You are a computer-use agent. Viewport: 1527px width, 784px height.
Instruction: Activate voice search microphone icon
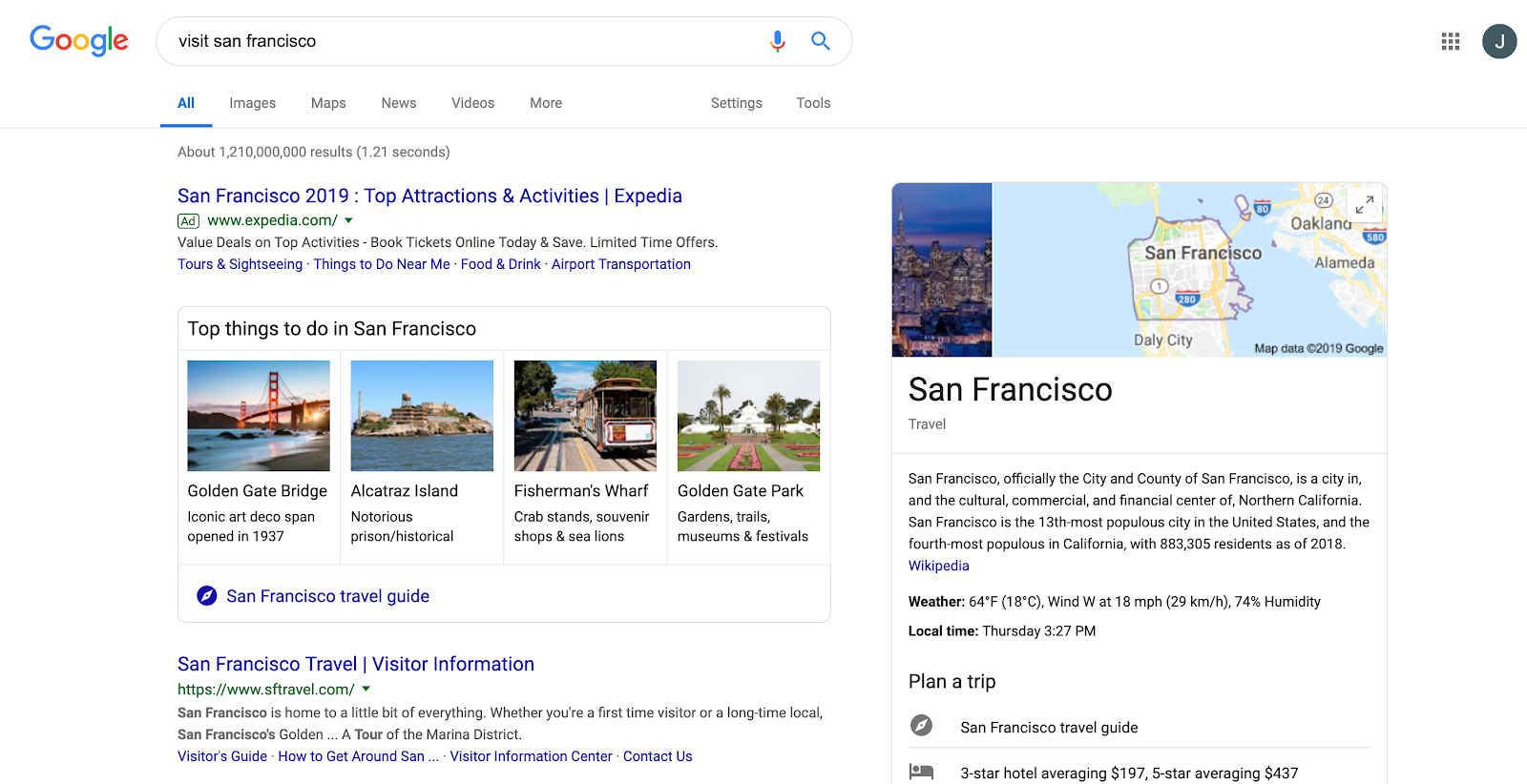[778, 41]
